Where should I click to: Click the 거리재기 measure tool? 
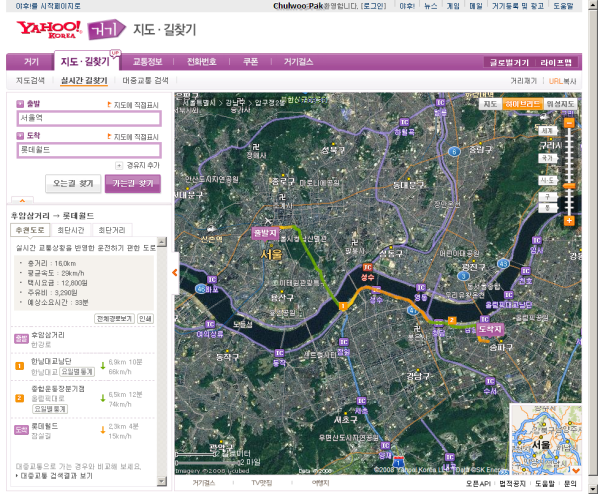click(523, 81)
